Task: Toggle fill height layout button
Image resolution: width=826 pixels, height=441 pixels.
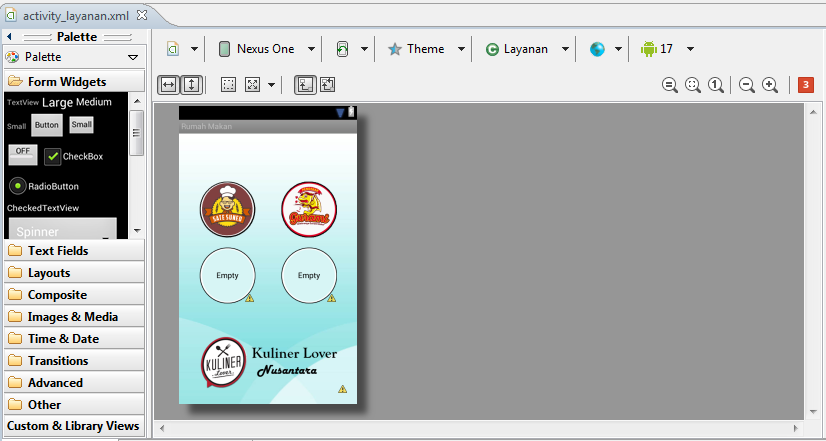Action: coord(191,85)
